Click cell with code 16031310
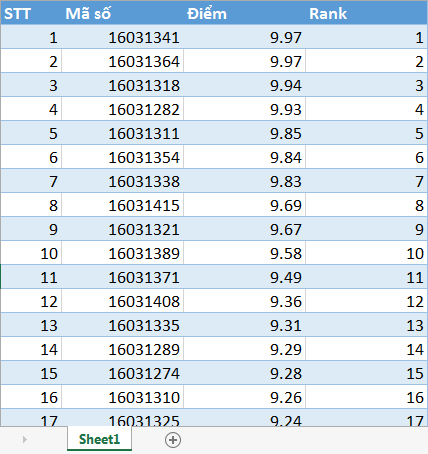The height and width of the screenshot is (454, 428). [x=122, y=397]
